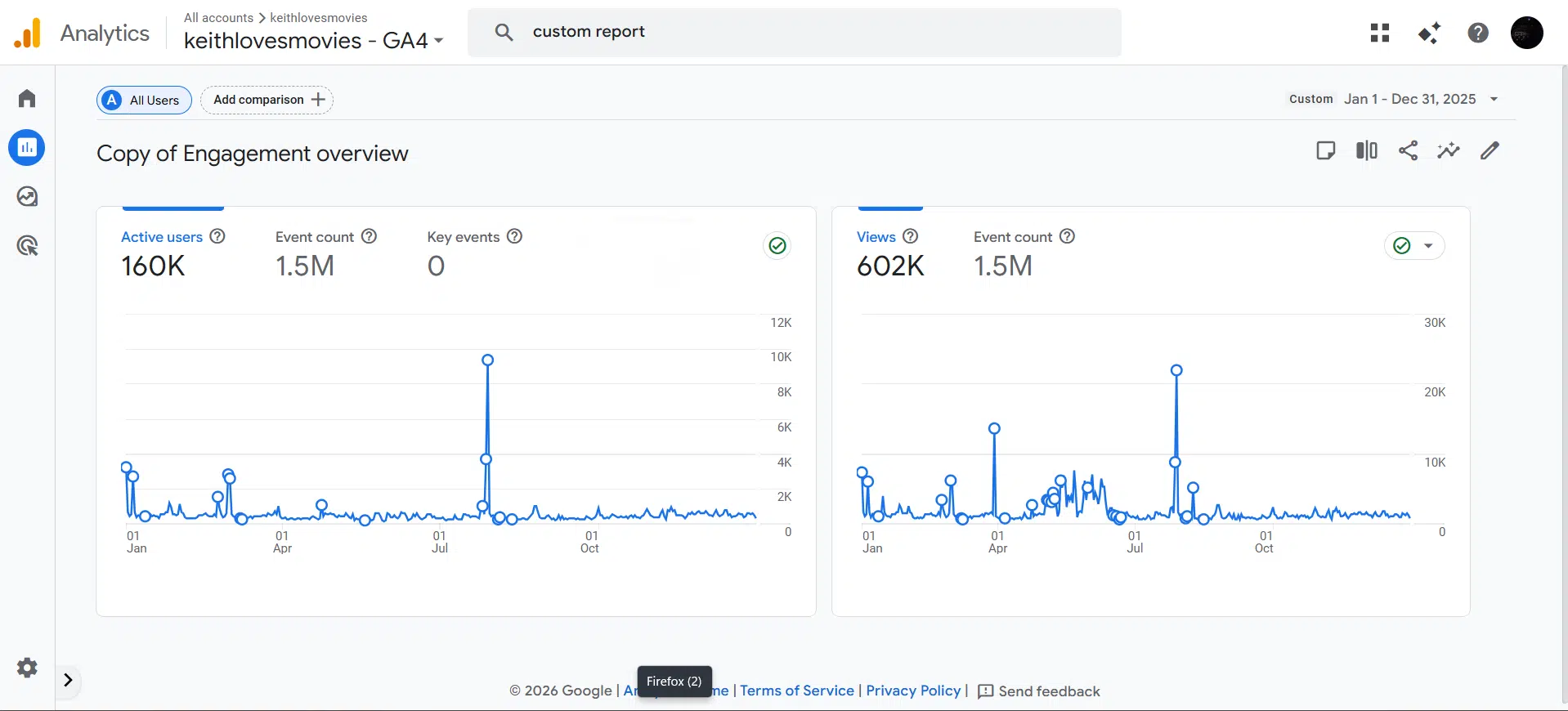This screenshot has width=1568, height=711.
Task: Expand the collapsed navigation panel arrow
Action: click(69, 680)
